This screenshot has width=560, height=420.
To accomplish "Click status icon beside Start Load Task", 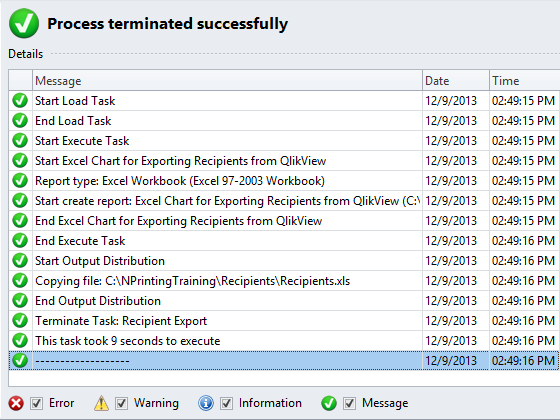I will tap(20, 101).
